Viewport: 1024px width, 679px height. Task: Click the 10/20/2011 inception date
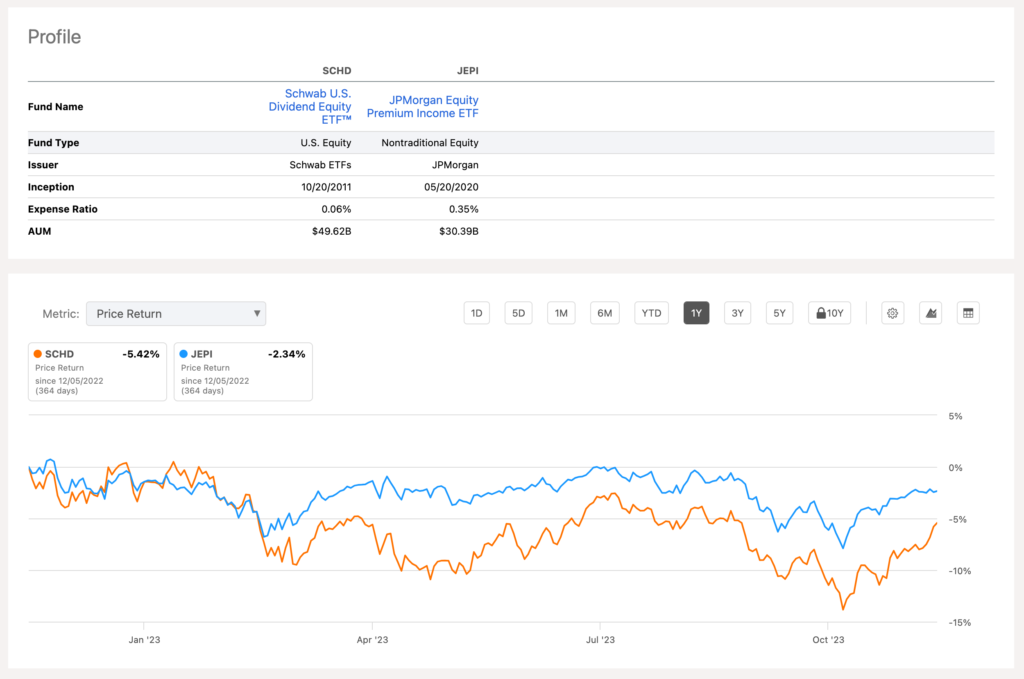point(327,187)
